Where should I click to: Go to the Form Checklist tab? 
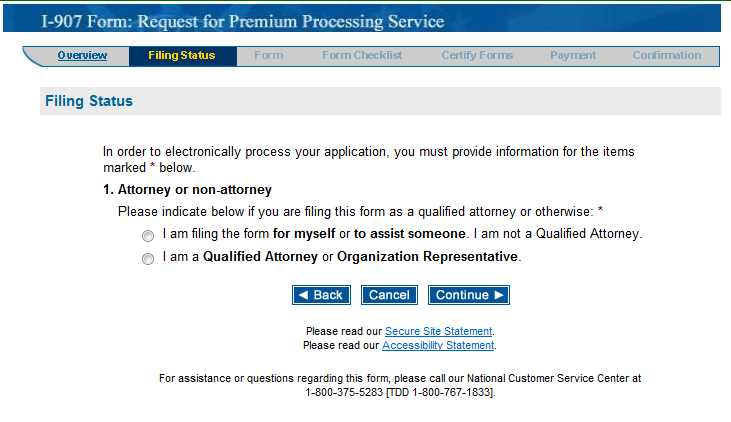(362, 56)
